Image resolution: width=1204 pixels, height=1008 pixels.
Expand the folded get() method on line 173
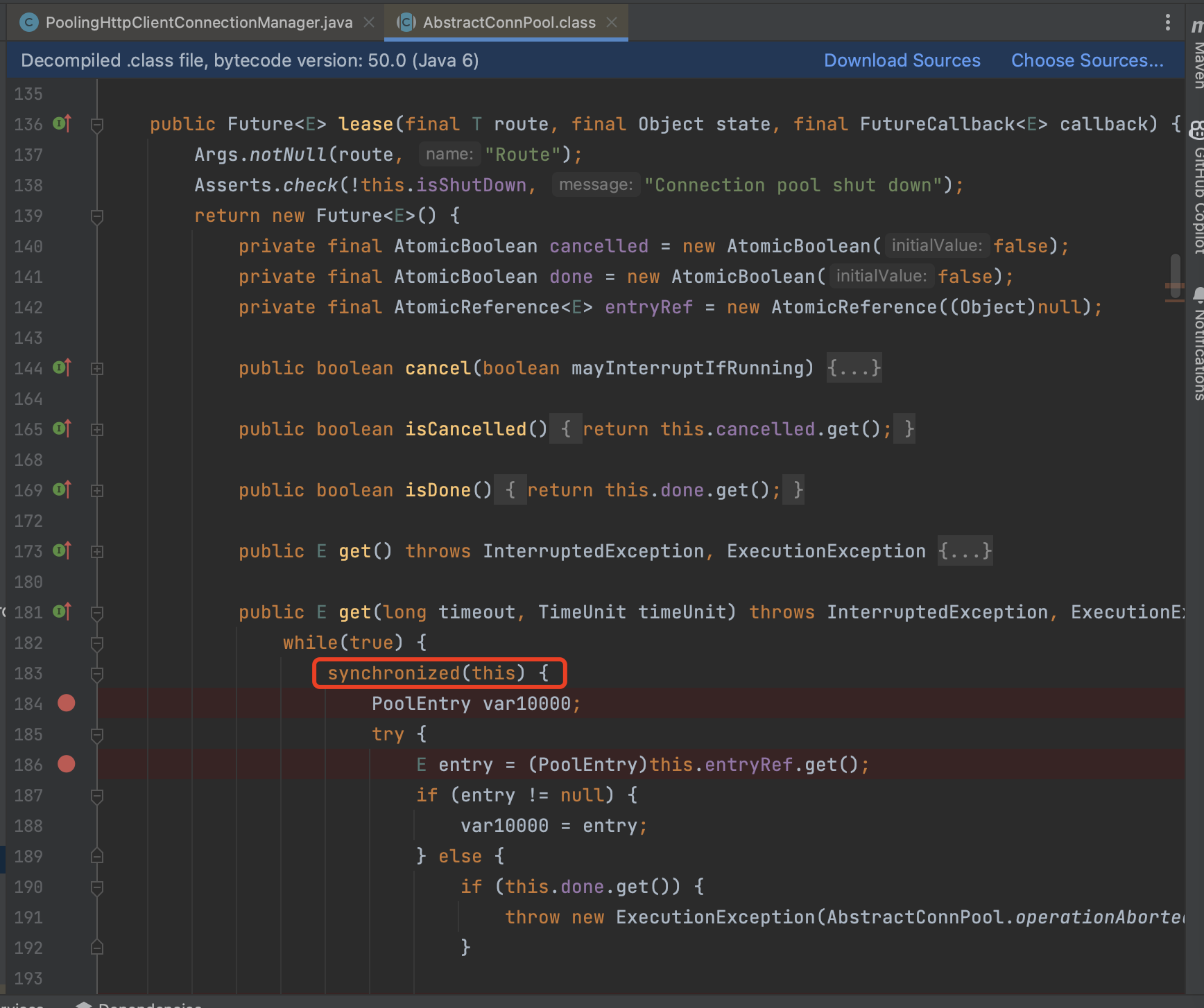pyautogui.click(x=97, y=552)
